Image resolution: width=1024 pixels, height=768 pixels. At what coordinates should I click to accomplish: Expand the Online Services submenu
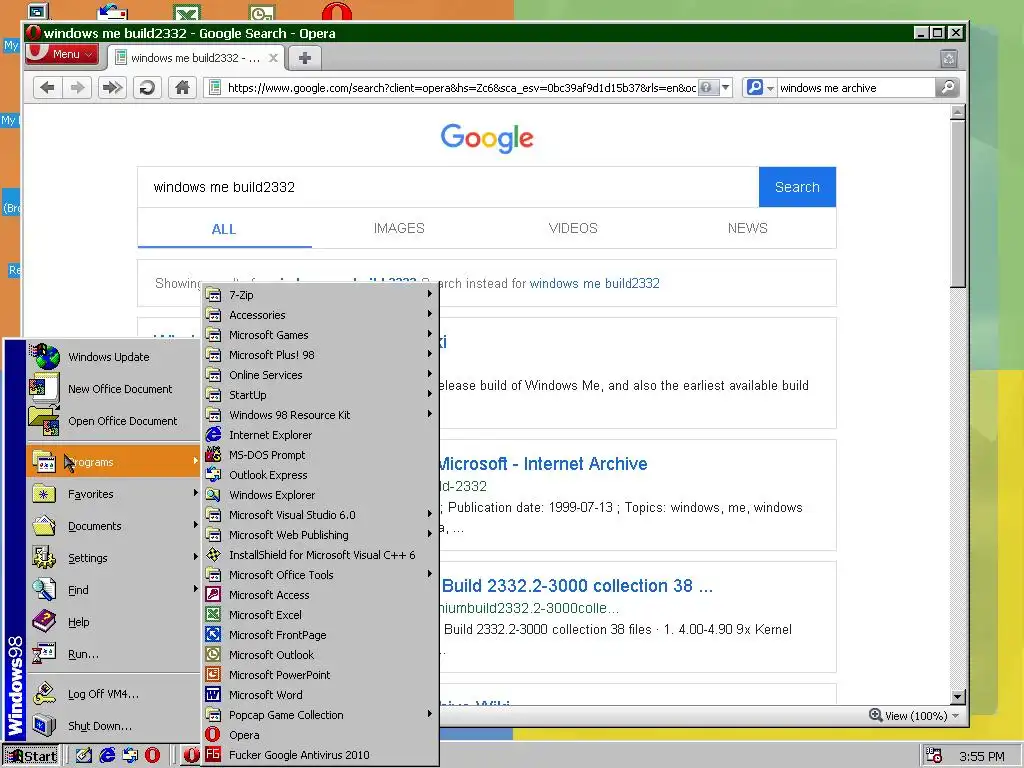click(x=320, y=375)
